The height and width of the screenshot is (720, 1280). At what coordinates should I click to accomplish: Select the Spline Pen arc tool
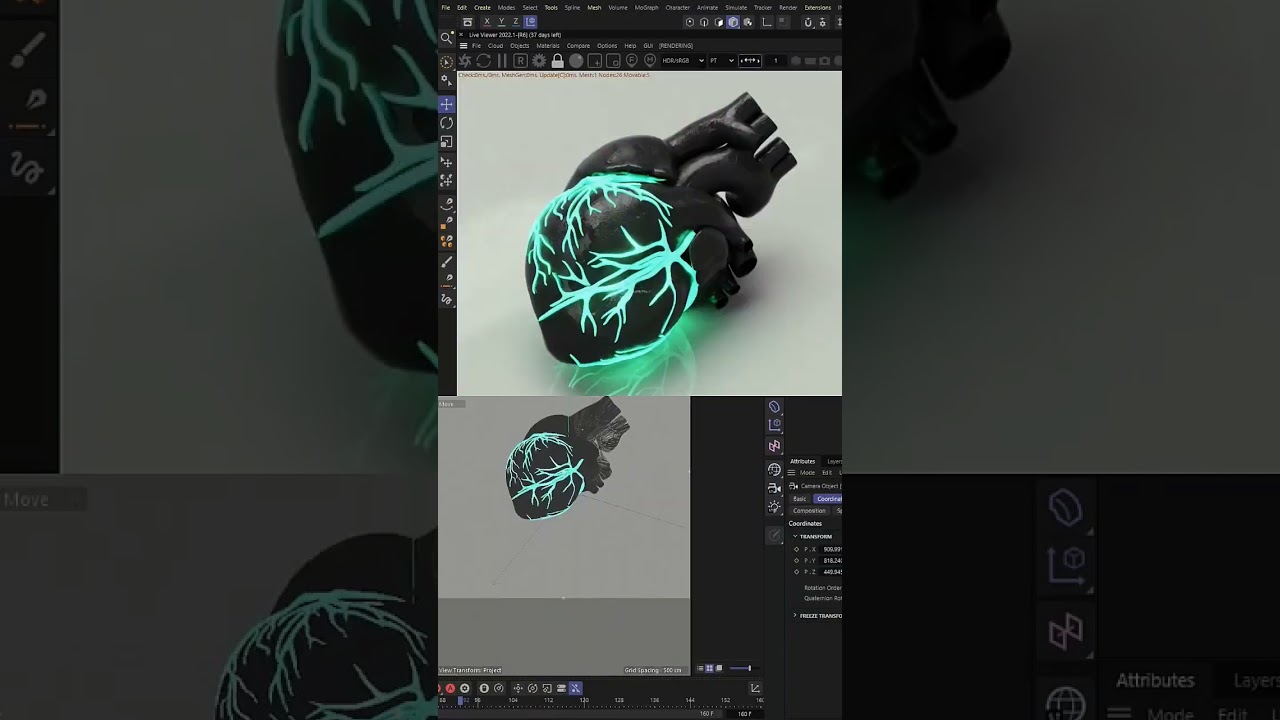(446, 203)
